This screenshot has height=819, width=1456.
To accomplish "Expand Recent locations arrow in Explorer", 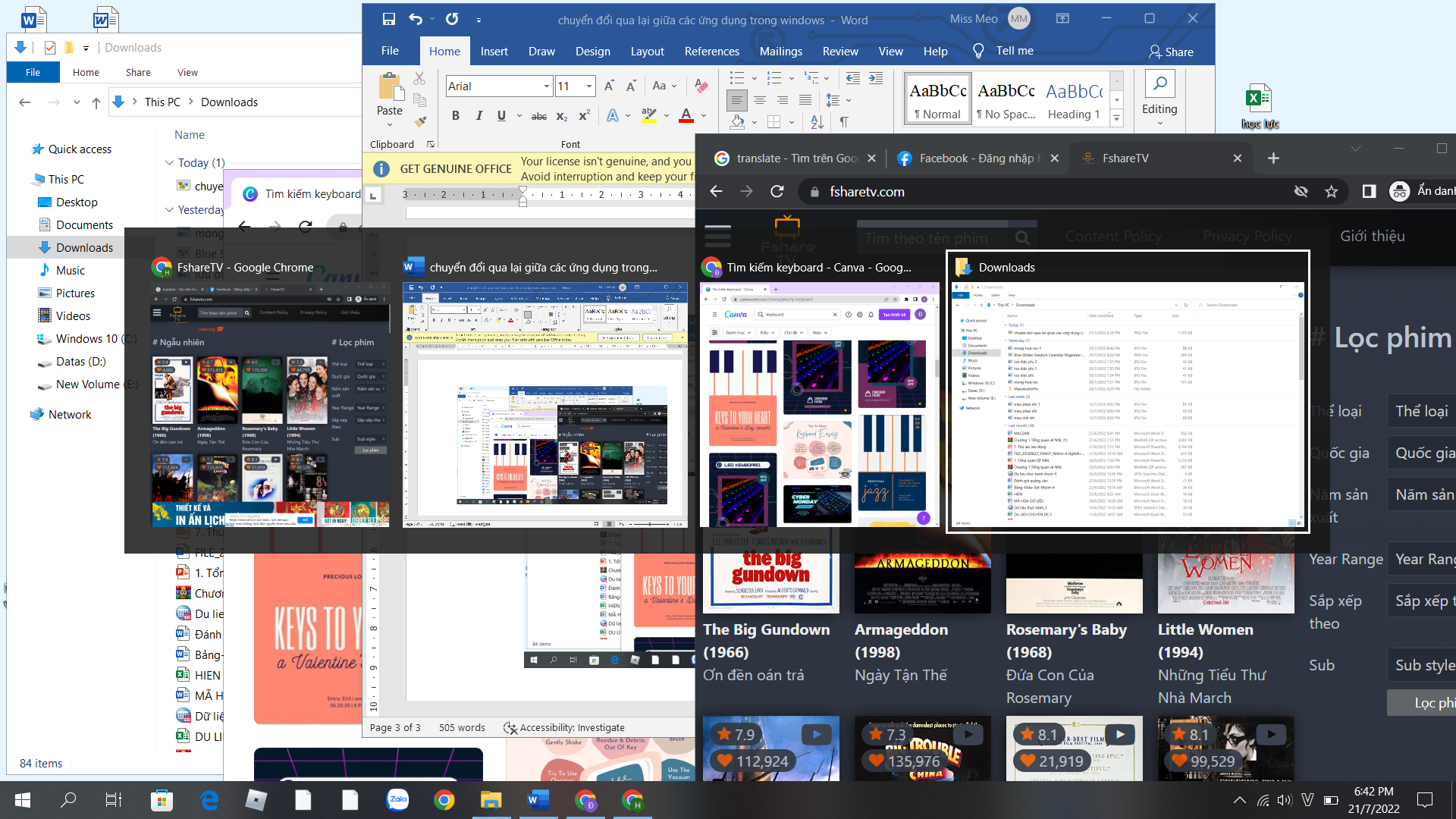I will pyautogui.click(x=77, y=102).
